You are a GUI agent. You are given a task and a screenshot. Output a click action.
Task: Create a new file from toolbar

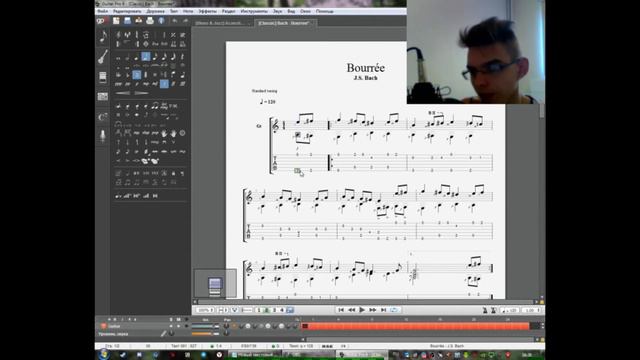pyautogui.click(x=116, y=20)
